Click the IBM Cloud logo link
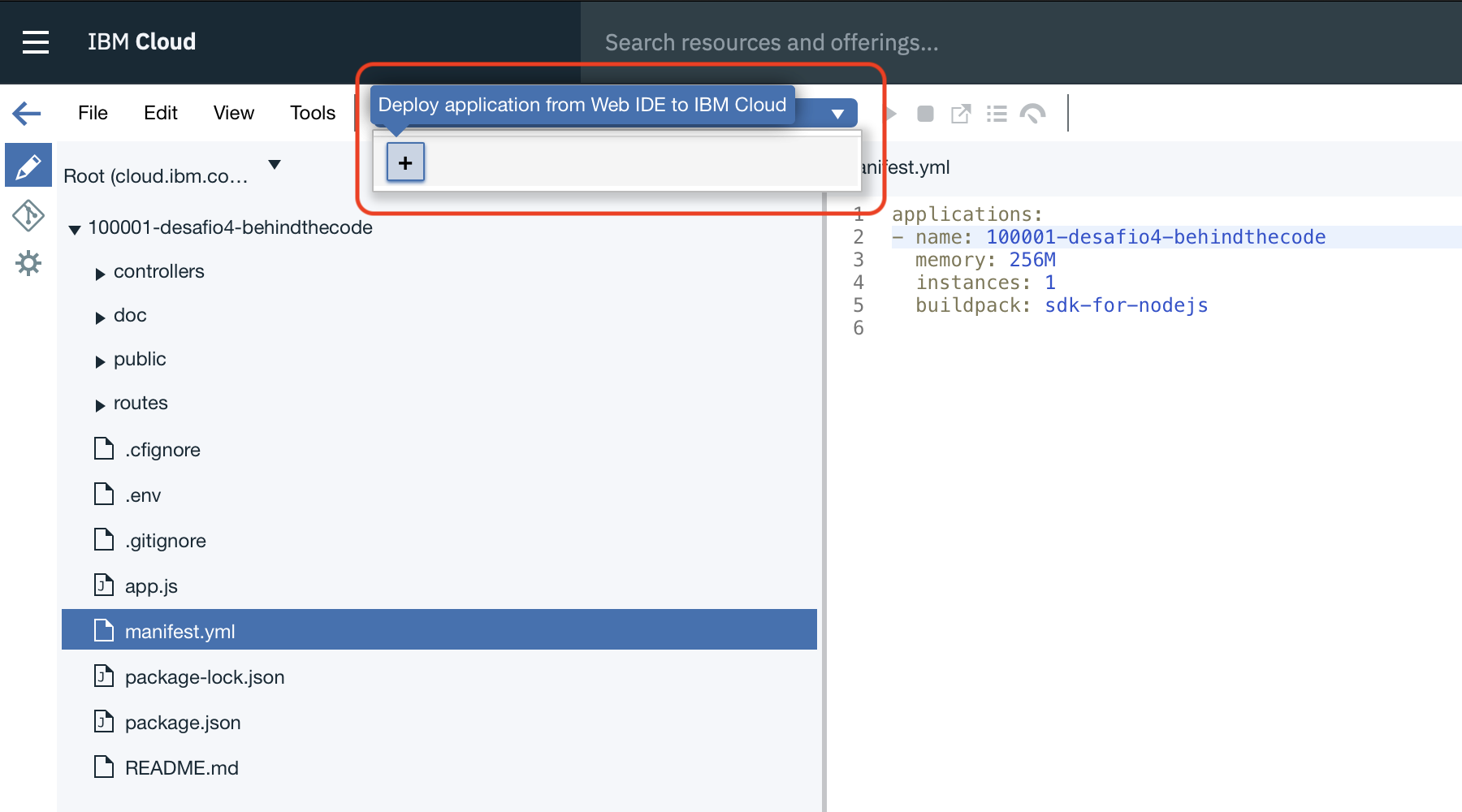 [x=141, y=41]
